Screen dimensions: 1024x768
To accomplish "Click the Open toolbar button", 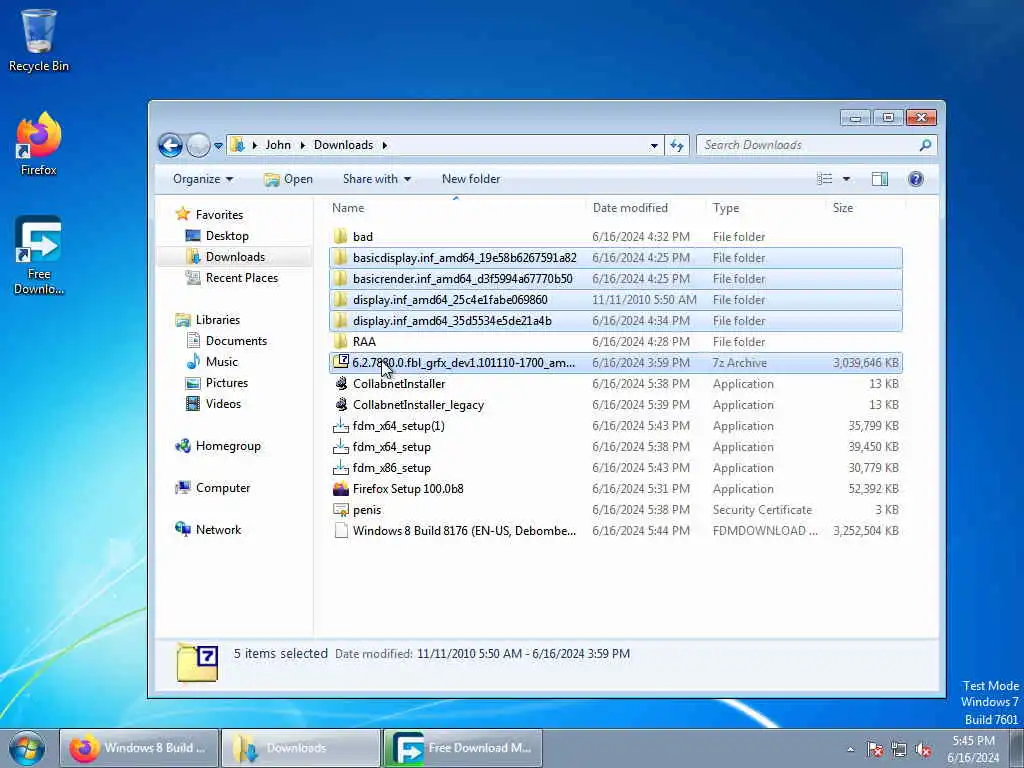I will [x=288, y=179].
